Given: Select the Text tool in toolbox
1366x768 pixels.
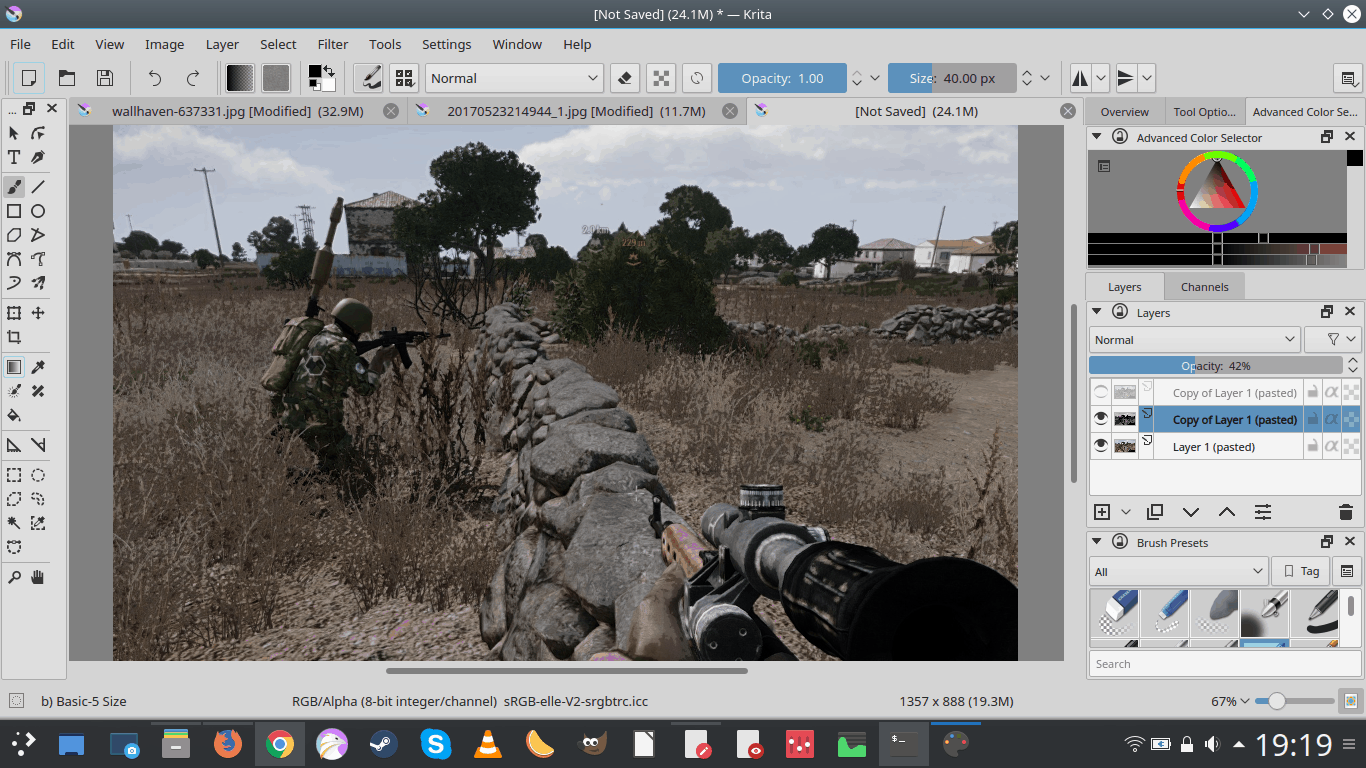Looking at the screenshot, I should 14,157.
